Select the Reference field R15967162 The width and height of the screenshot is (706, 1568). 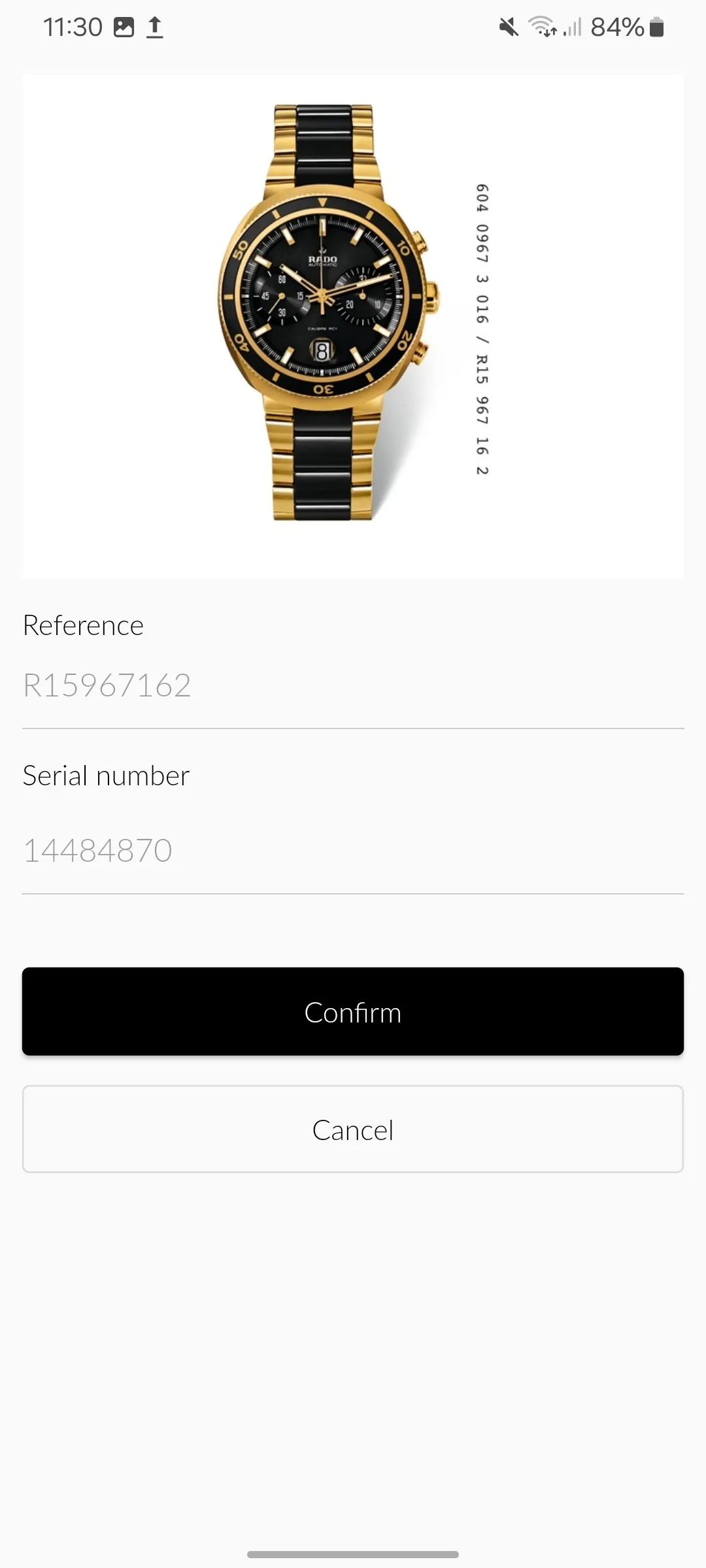(353, 686)
